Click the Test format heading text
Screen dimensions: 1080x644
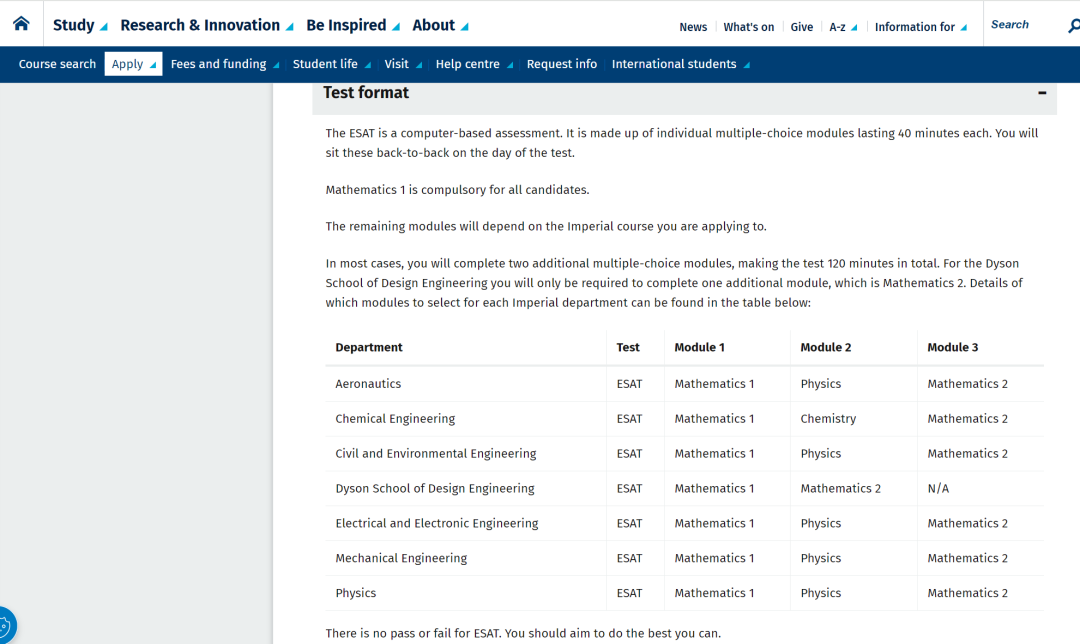coord(366,92)
